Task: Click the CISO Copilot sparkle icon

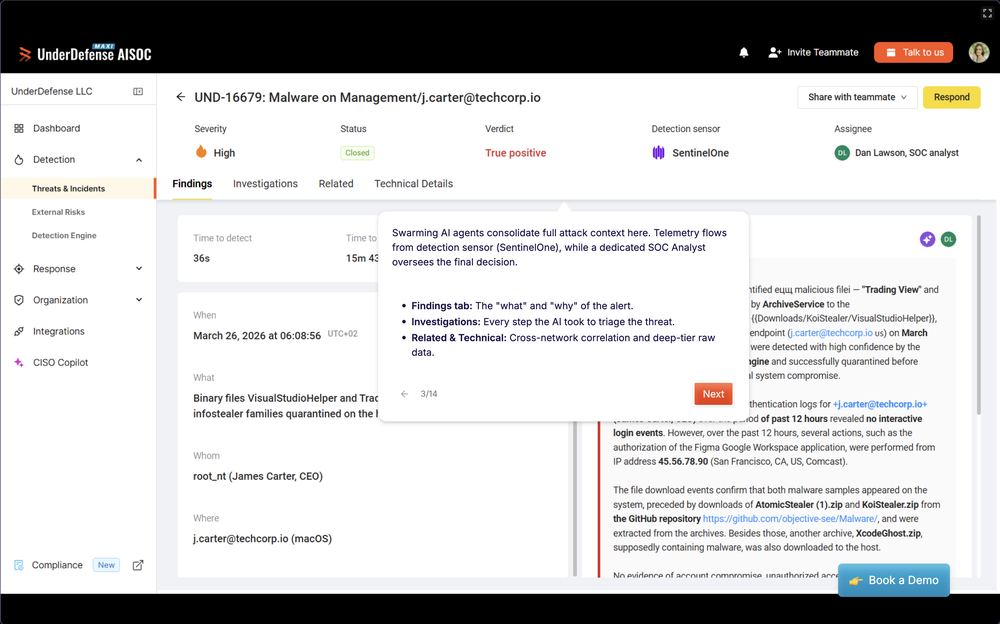Action: pos(18,362)
